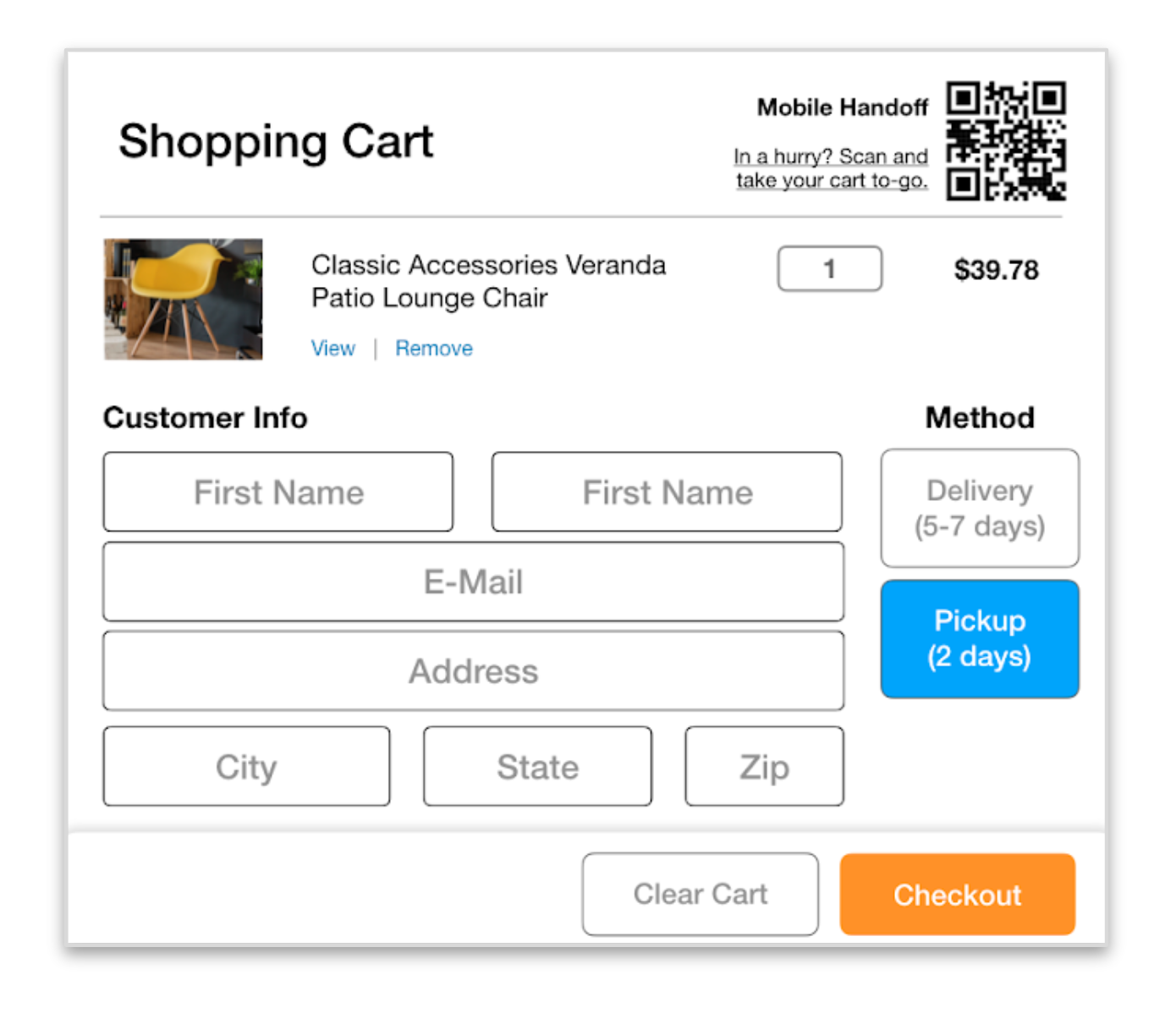Click the Mobile Handoff QR code
This screenshot has height=1019, width=1176.
(1006, 140)
